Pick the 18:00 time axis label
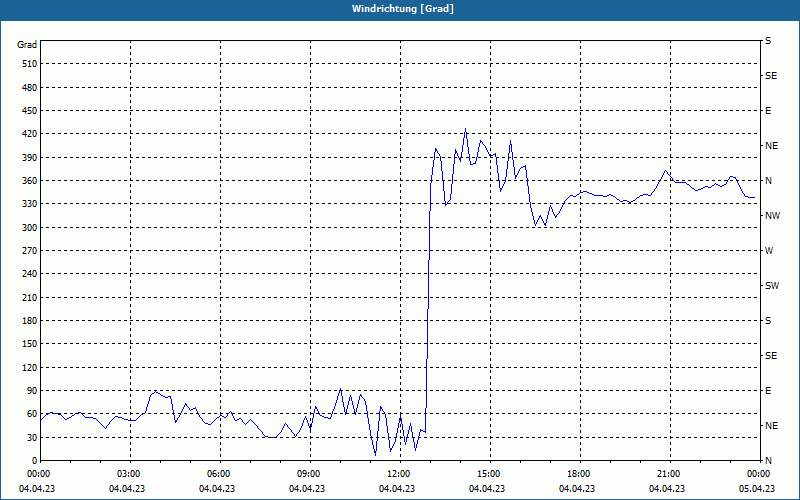This screenshot has height=500, width=800. click(580, 474)
